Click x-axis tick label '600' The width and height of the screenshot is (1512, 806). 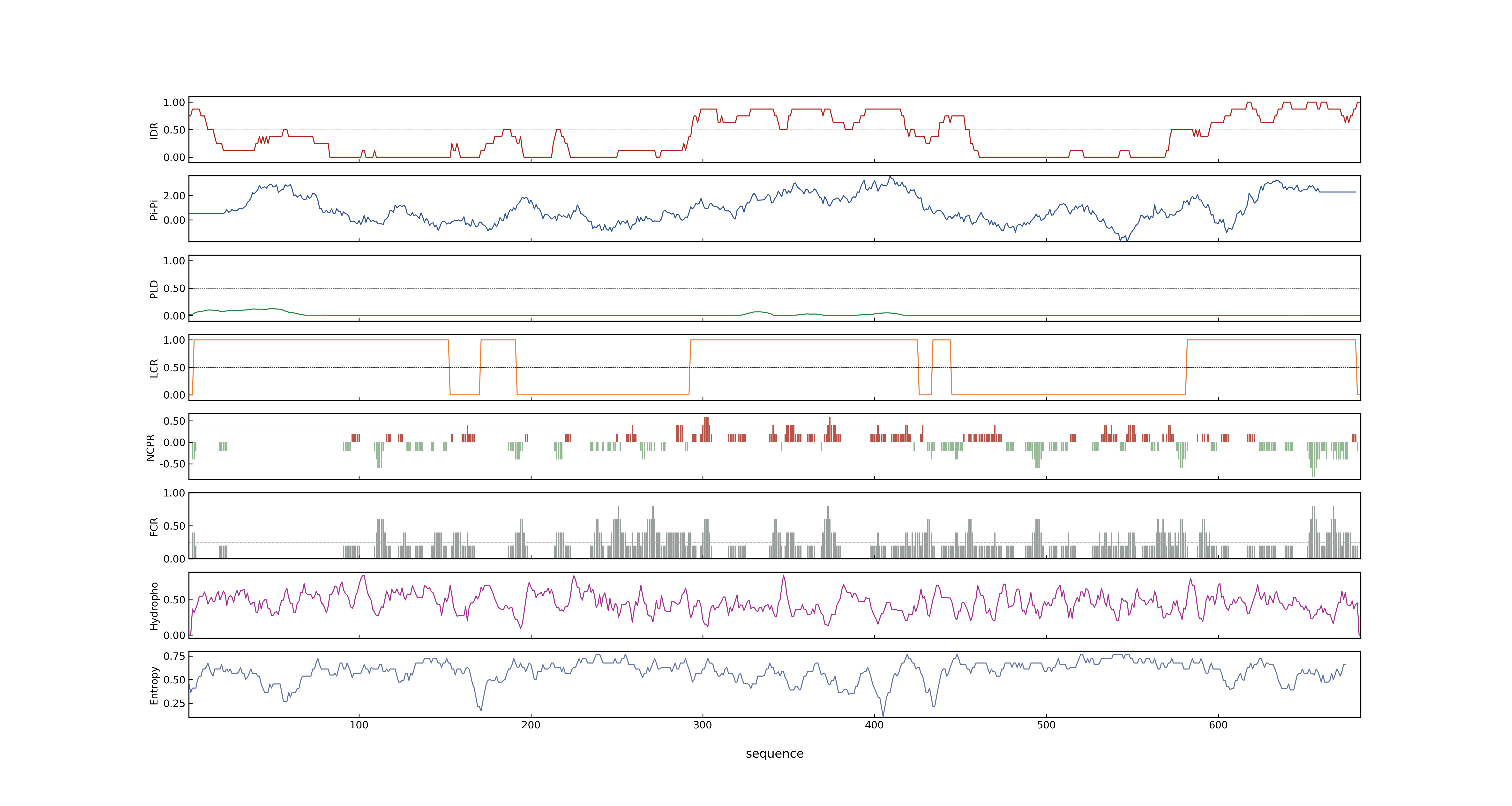(1218, 725)
